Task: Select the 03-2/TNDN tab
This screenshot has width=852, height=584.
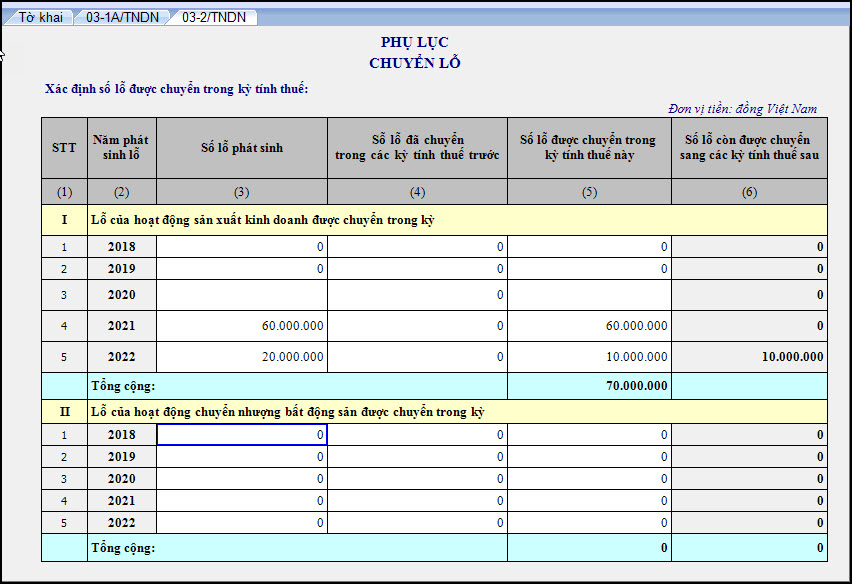Action: tap(213, 17)
